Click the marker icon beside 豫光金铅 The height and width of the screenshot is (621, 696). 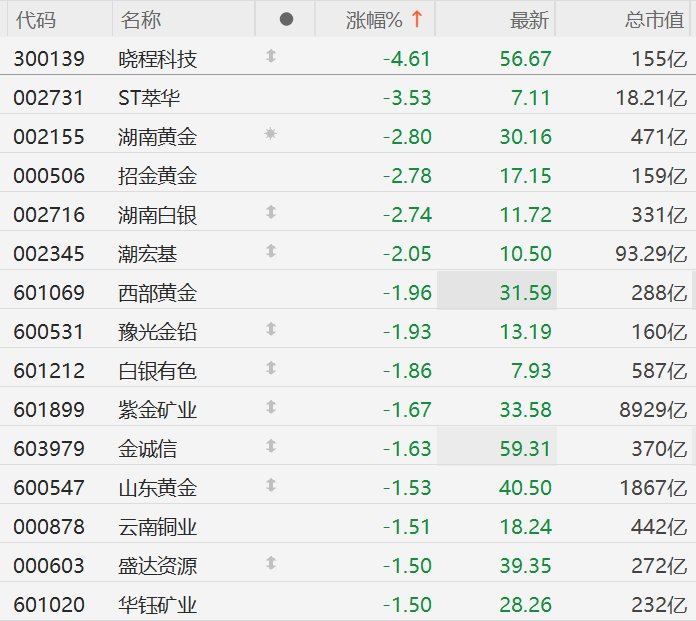pos(270,330)
